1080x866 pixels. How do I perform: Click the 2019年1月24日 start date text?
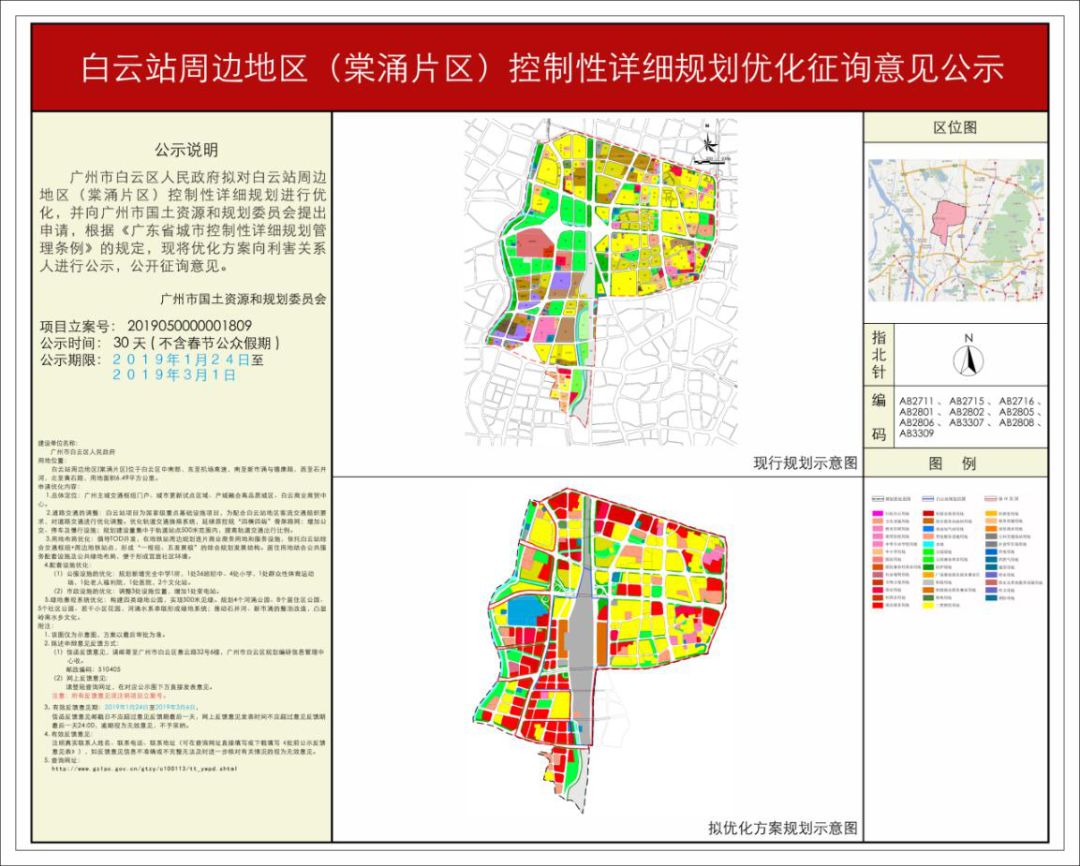[x=181, y=360]
